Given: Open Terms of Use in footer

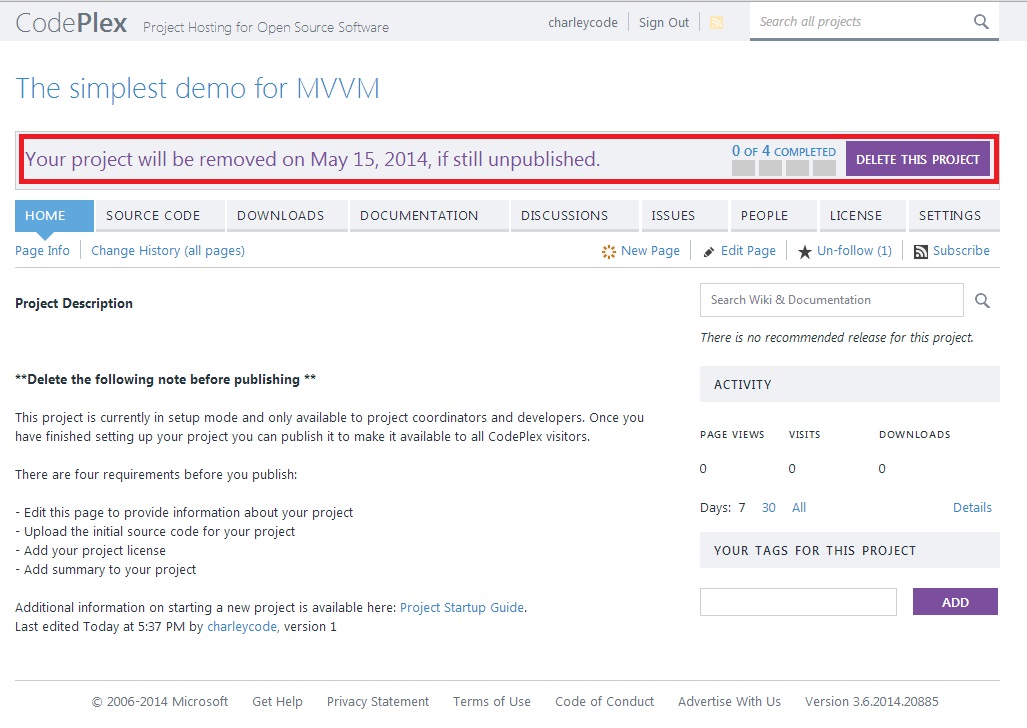Looking at the screenshot, I should [492, 701].
